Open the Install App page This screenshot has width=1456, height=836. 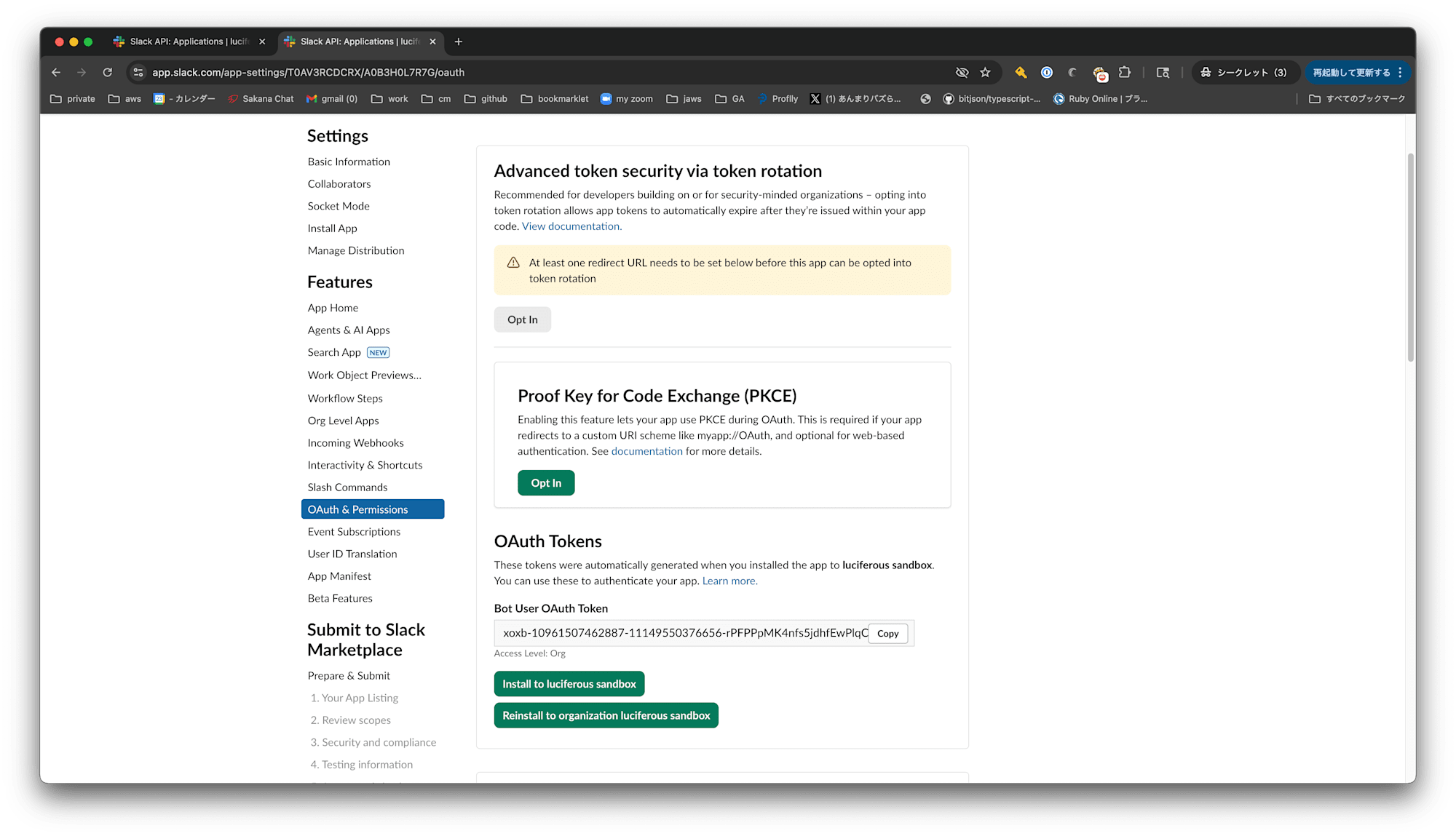pyautogui.click(x=332, y=228)
